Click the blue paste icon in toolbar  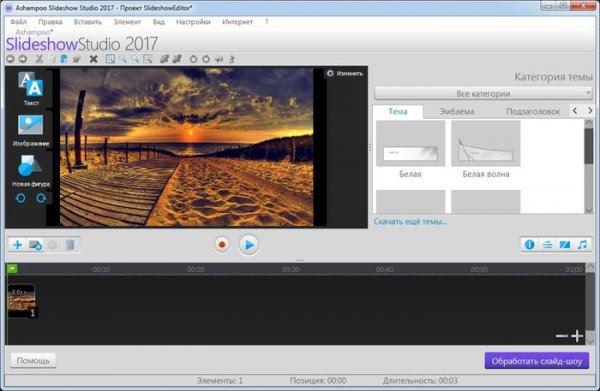(x=64, y=59)
